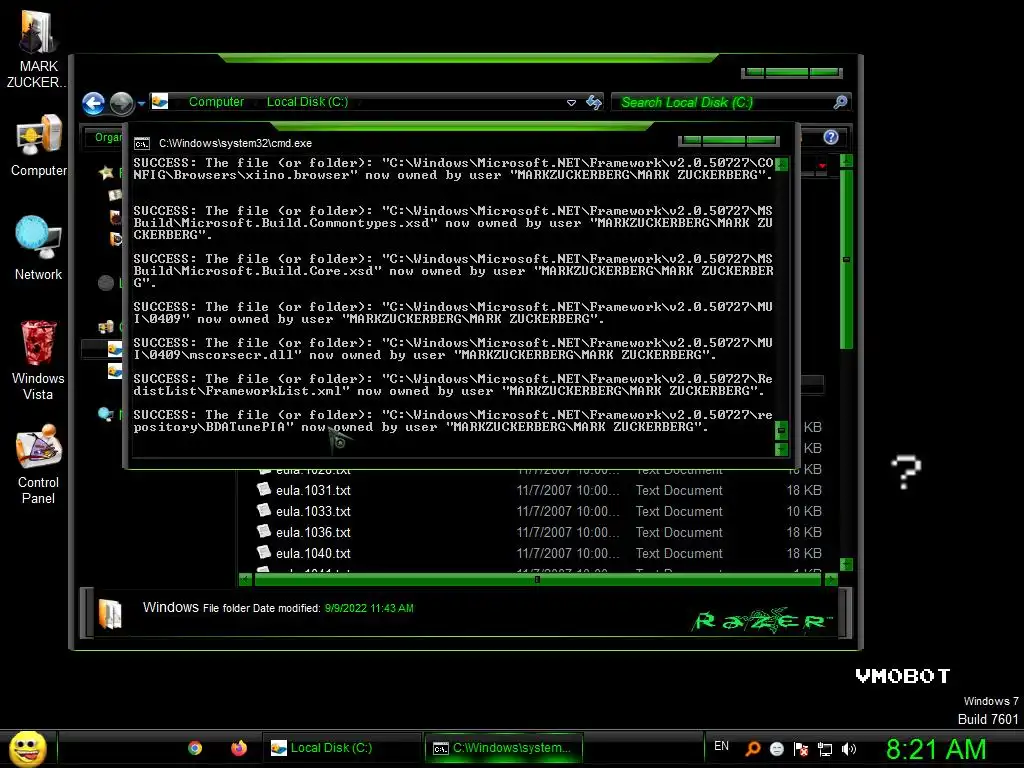
Task: Select Network icon in navigation pane
Action: tap(105, 414)
